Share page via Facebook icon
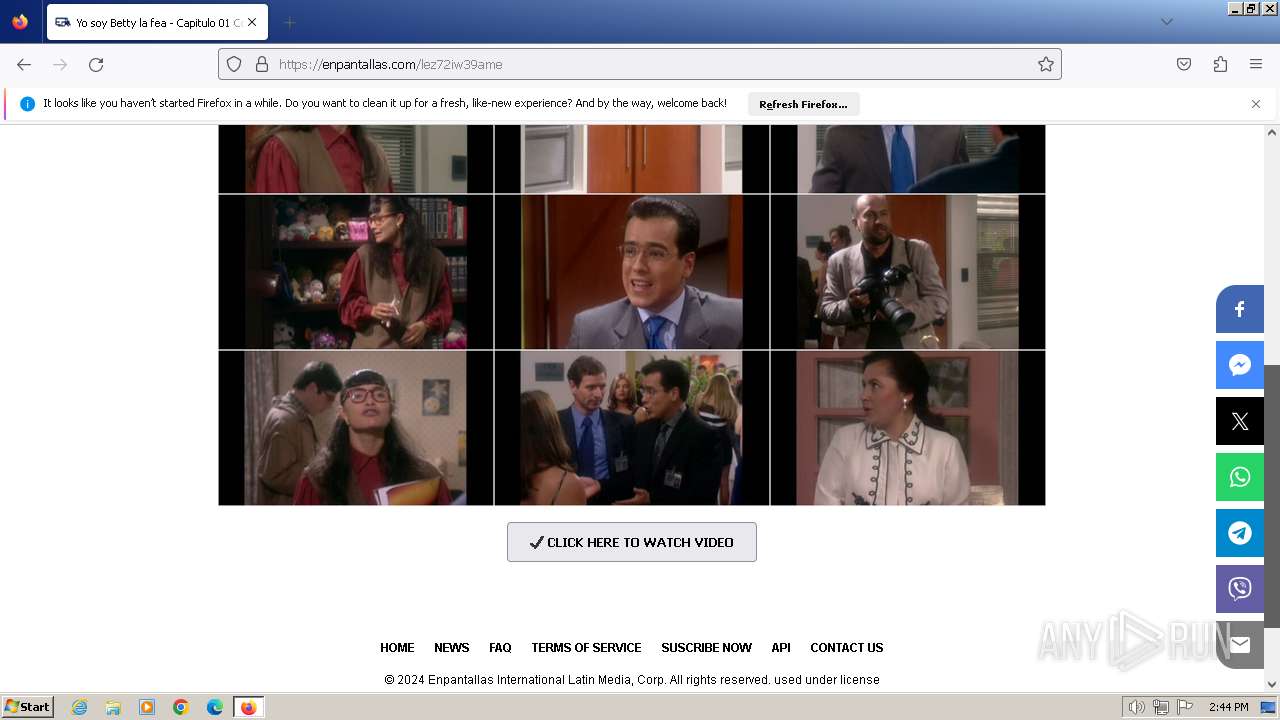 click(x=1240, y=309)
